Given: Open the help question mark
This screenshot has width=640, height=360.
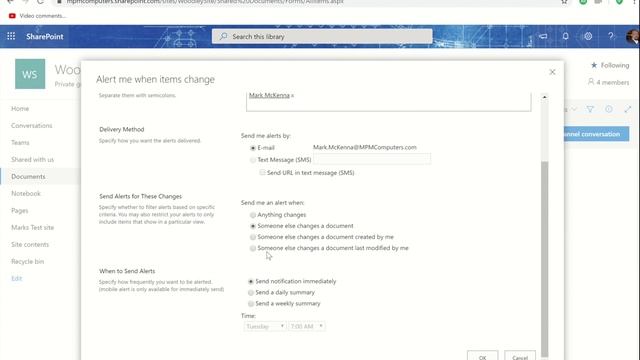Looking at the screenshot, I should [611, 36].
